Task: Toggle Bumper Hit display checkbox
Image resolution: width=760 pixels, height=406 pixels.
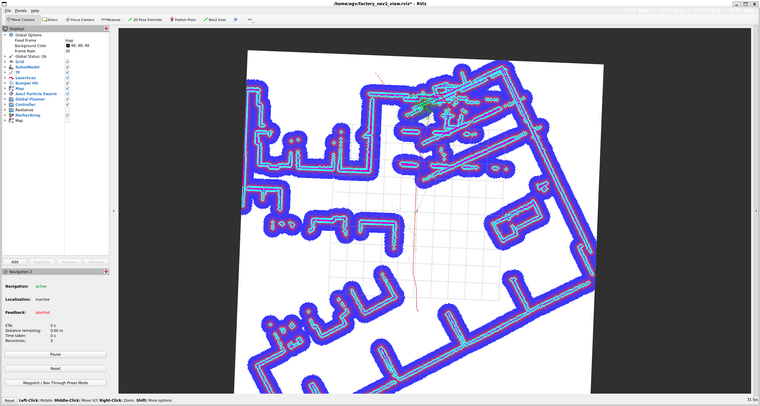Action: click(x=67, y=83)
